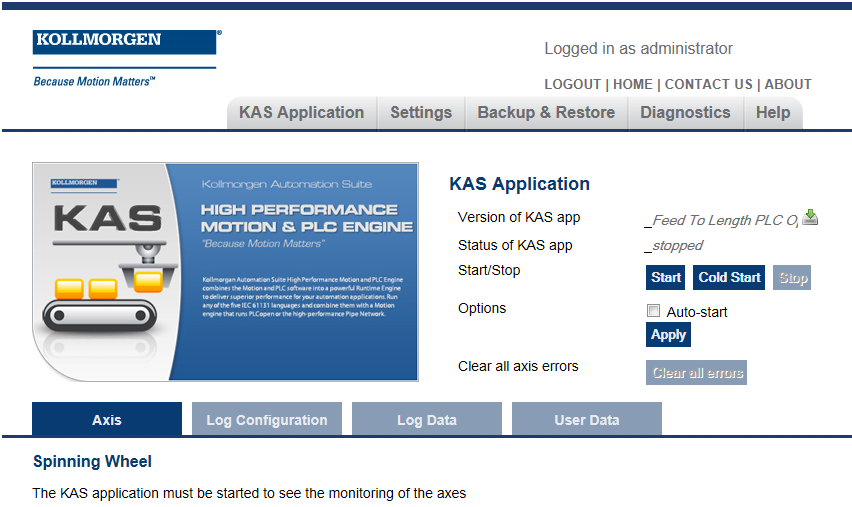
Task: Go to the HOME link
Action: (x=632, y=84)
